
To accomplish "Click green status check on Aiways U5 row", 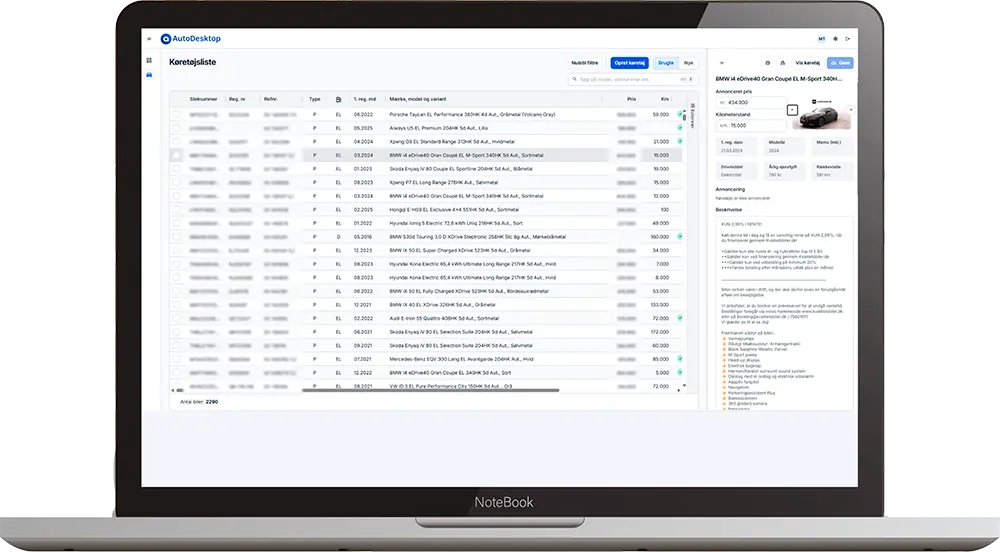I will [x=680, y=128].
